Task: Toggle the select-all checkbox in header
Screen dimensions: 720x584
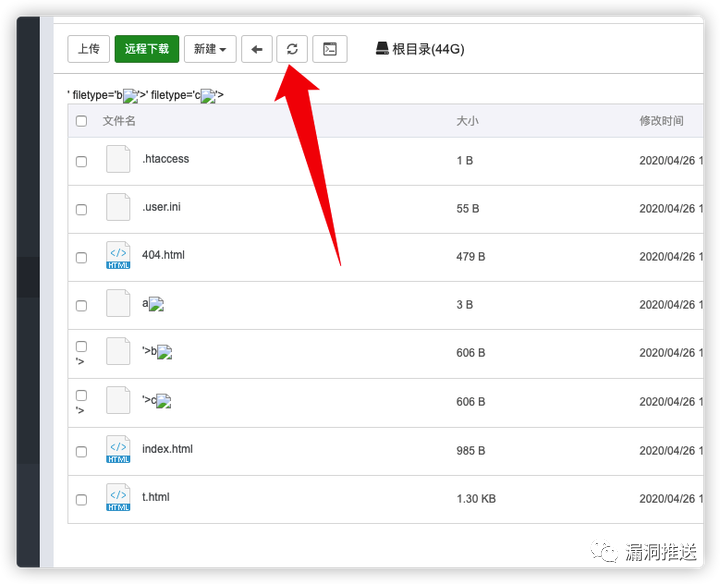Action: point(81,121)
